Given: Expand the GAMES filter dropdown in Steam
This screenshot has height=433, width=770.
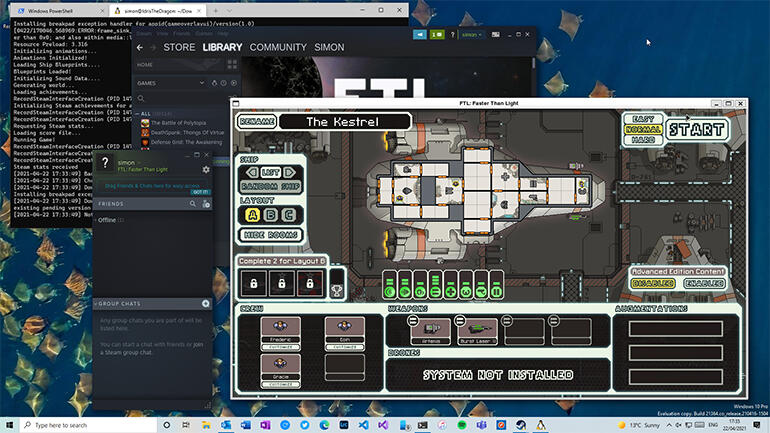Looking at the screenshot, I should point(201,83).
